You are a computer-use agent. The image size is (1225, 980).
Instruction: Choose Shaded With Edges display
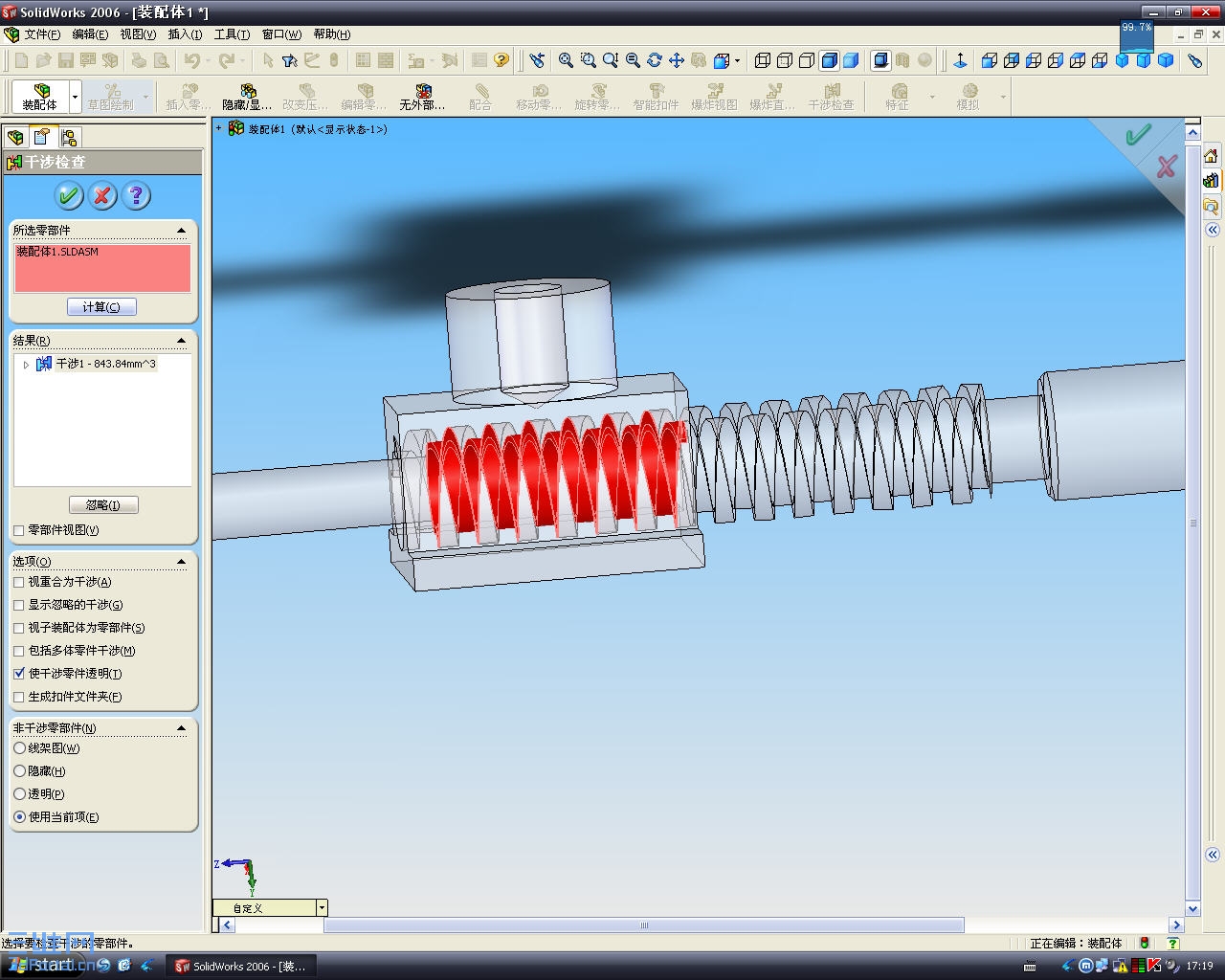pos(829,60)
